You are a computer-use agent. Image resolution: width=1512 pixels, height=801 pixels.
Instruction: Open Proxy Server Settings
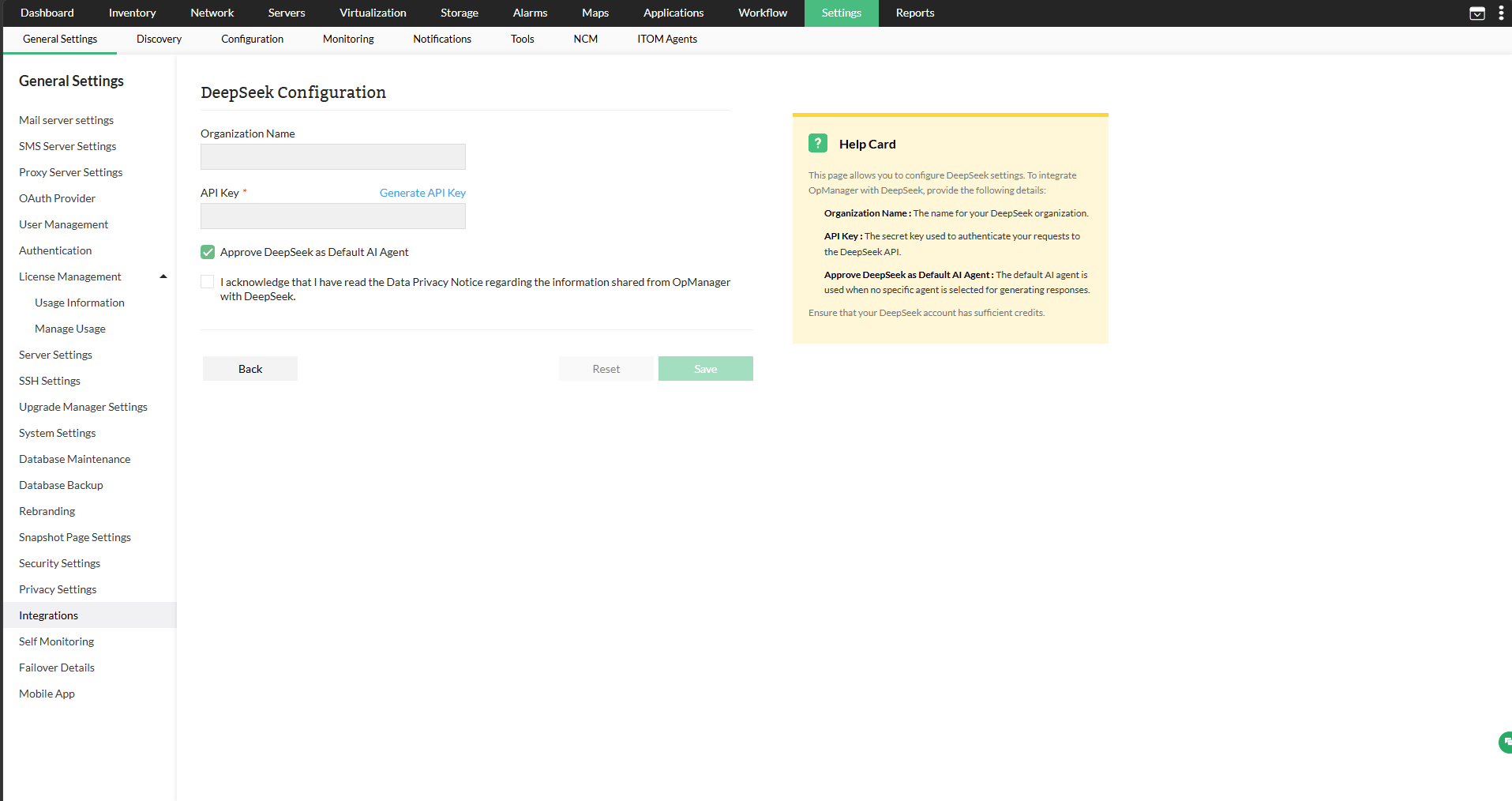tap(70, 172)
